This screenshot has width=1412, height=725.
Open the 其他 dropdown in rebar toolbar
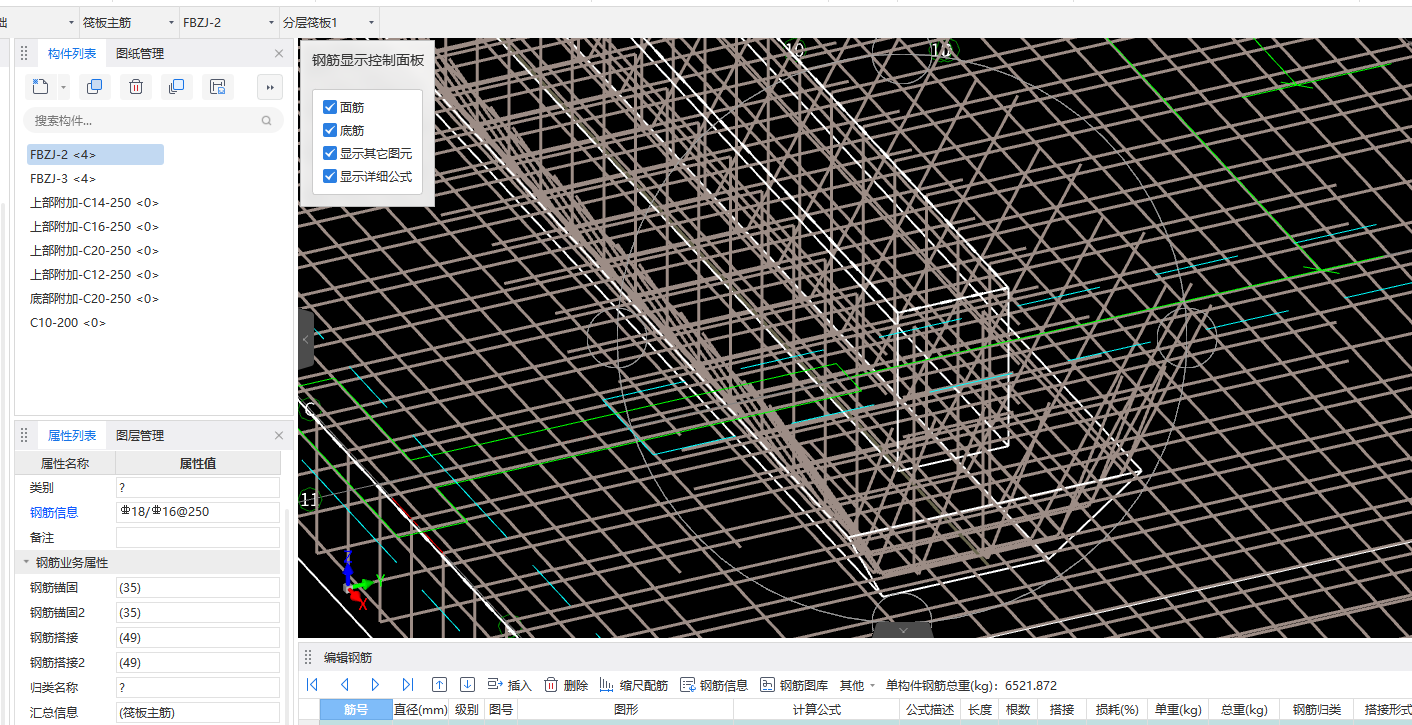point(857,685)
